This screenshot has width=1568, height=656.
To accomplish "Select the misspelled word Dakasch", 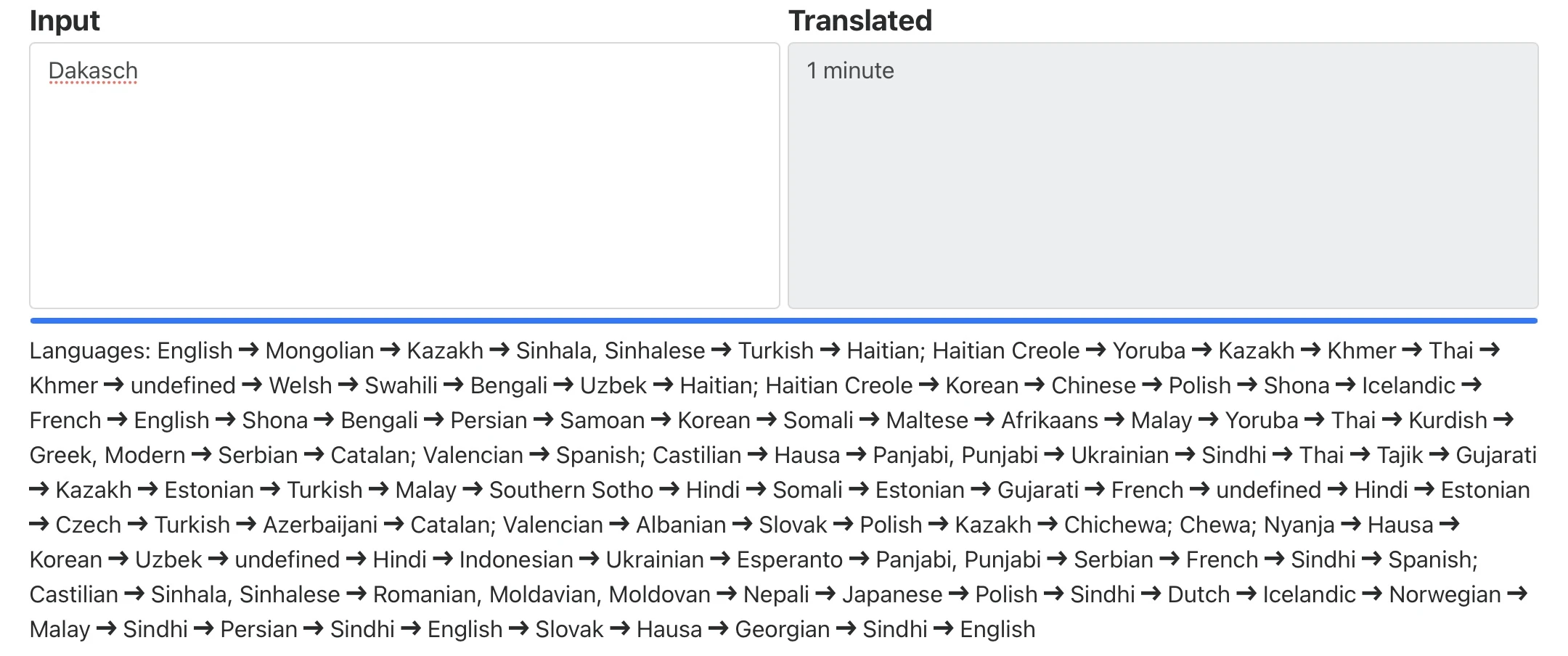I will pos(92,70).
